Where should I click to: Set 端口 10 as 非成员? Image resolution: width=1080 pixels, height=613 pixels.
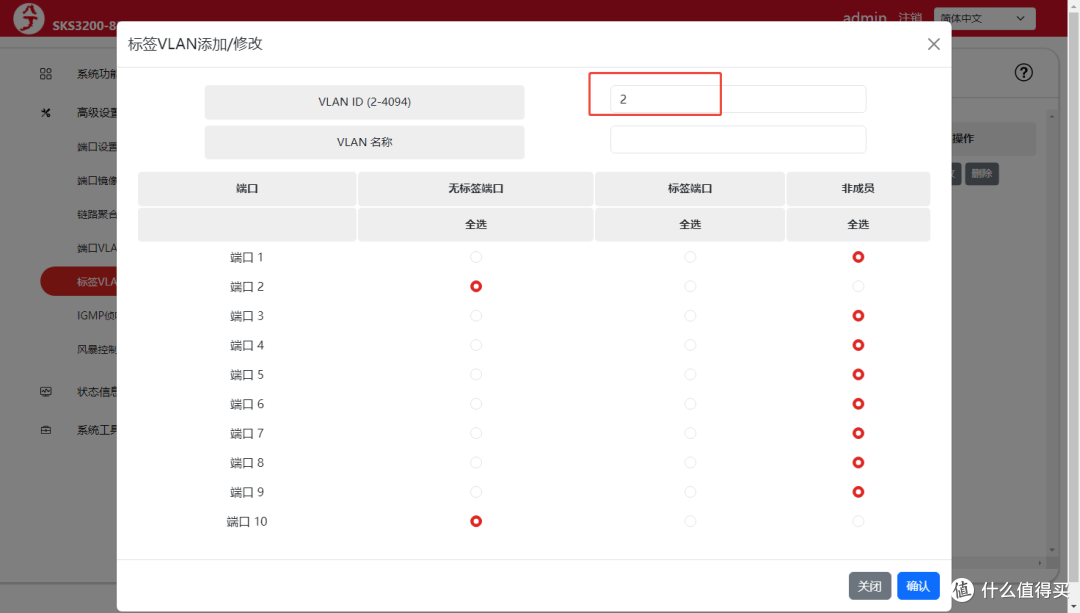coord(858,521)
